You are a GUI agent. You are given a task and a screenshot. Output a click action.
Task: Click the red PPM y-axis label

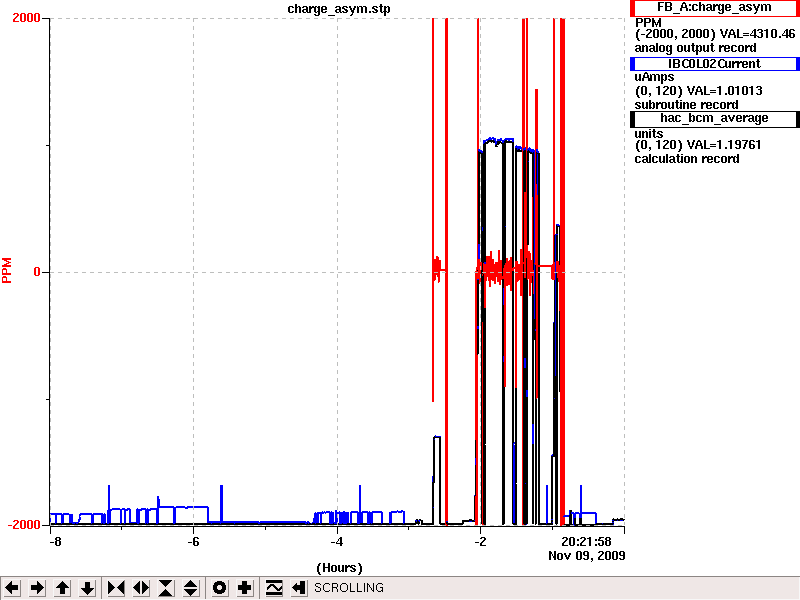click(x=7, y=270)
